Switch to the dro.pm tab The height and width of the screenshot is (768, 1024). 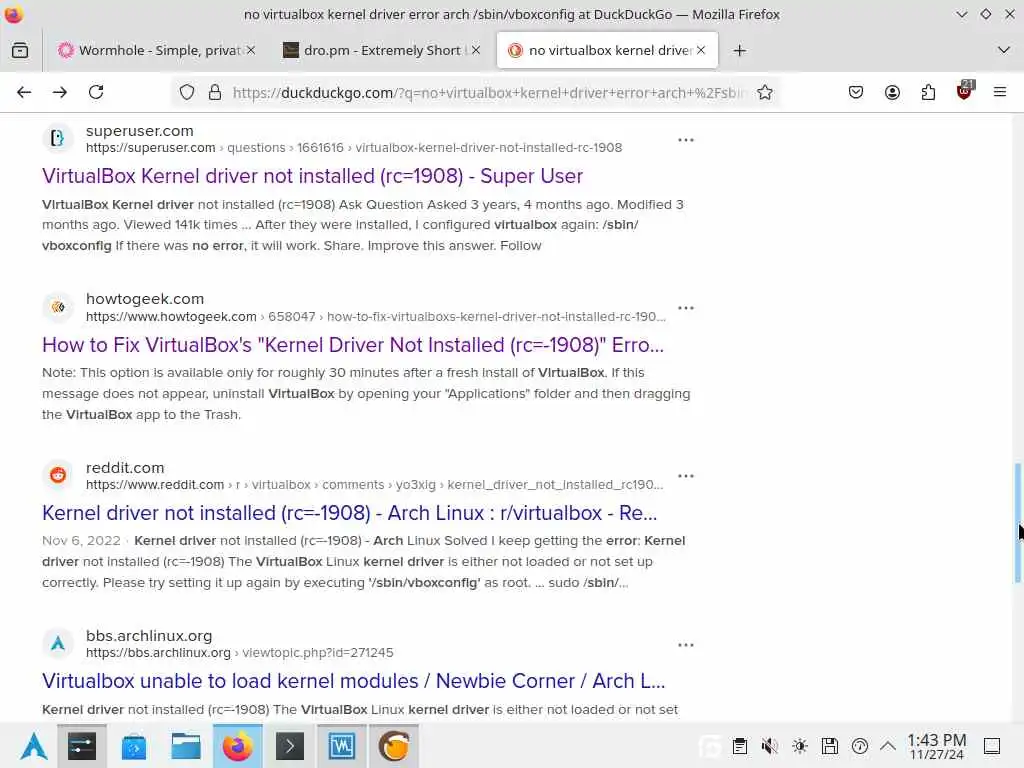[x=383, y=50]
